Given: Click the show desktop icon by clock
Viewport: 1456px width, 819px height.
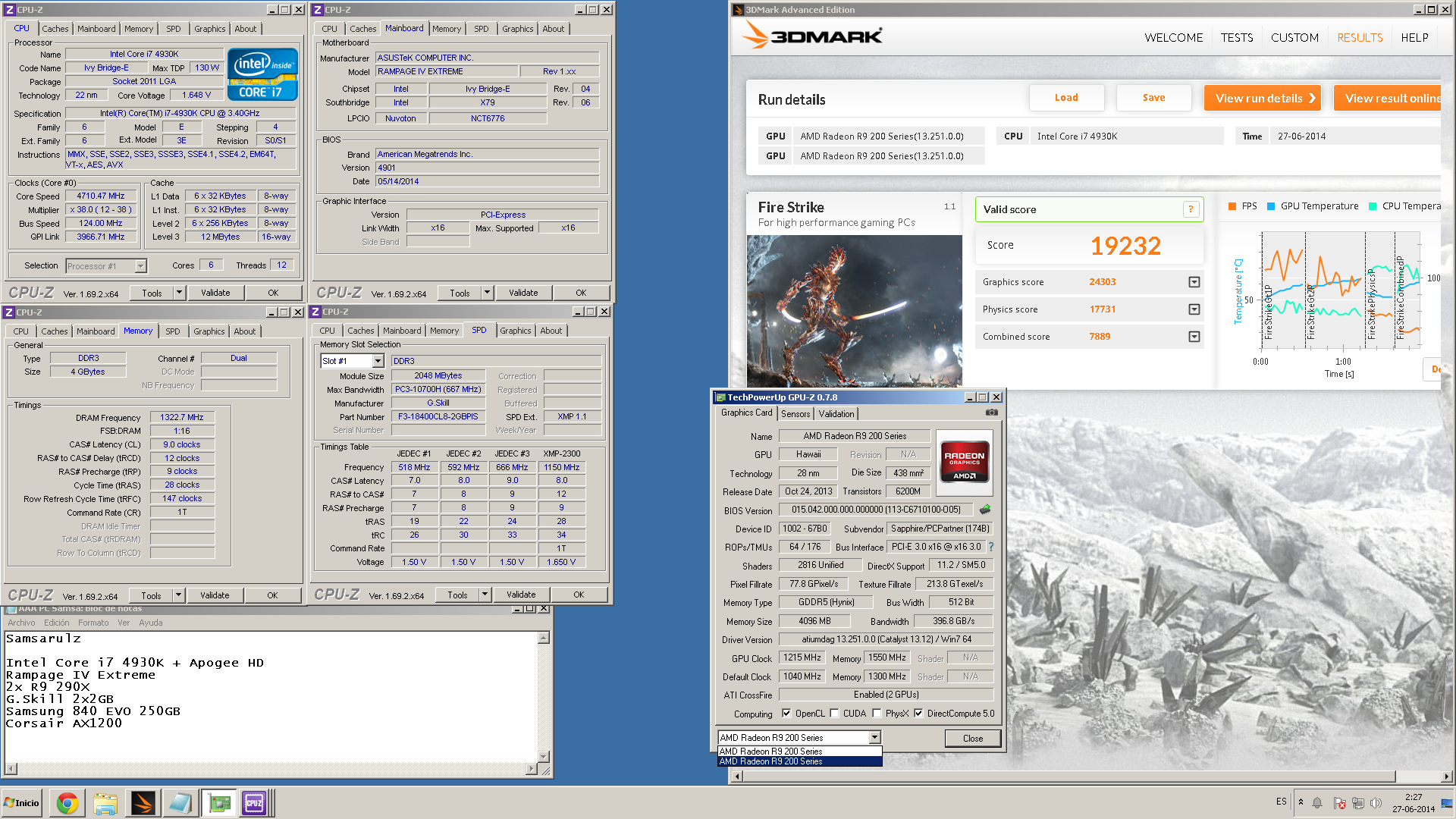Looking at the screenshot, I should 1448,803.
